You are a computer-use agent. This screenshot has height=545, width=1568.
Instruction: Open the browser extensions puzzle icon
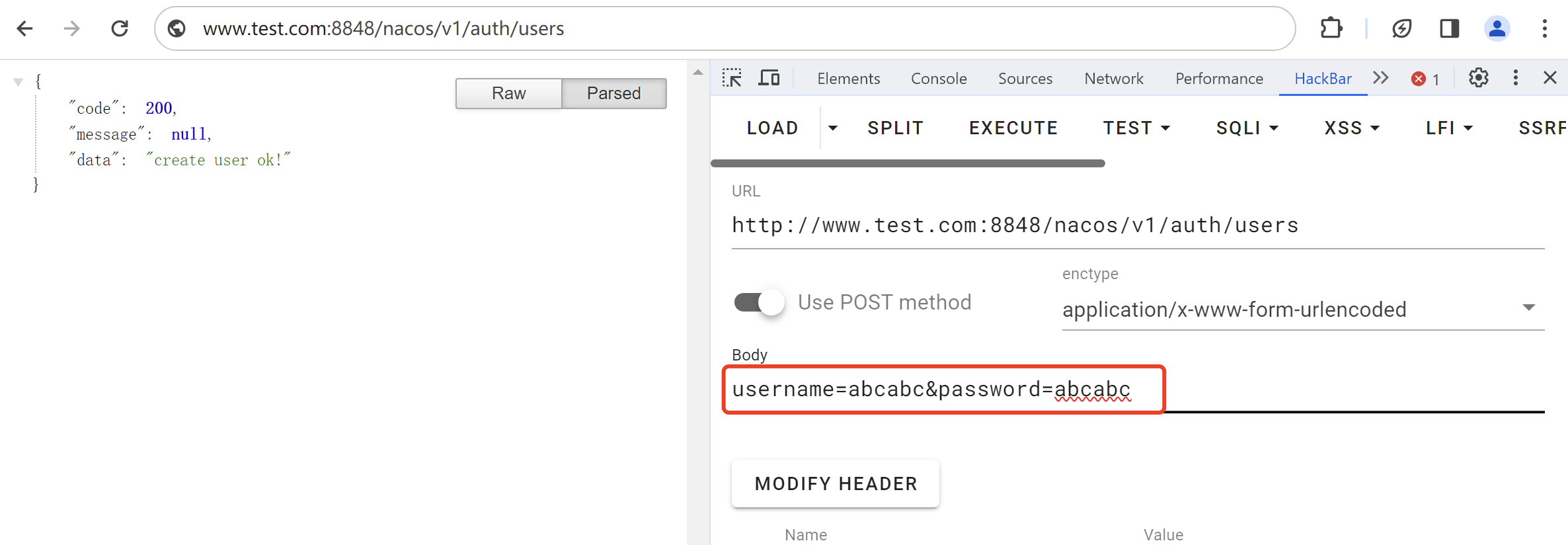(1331, 28)
